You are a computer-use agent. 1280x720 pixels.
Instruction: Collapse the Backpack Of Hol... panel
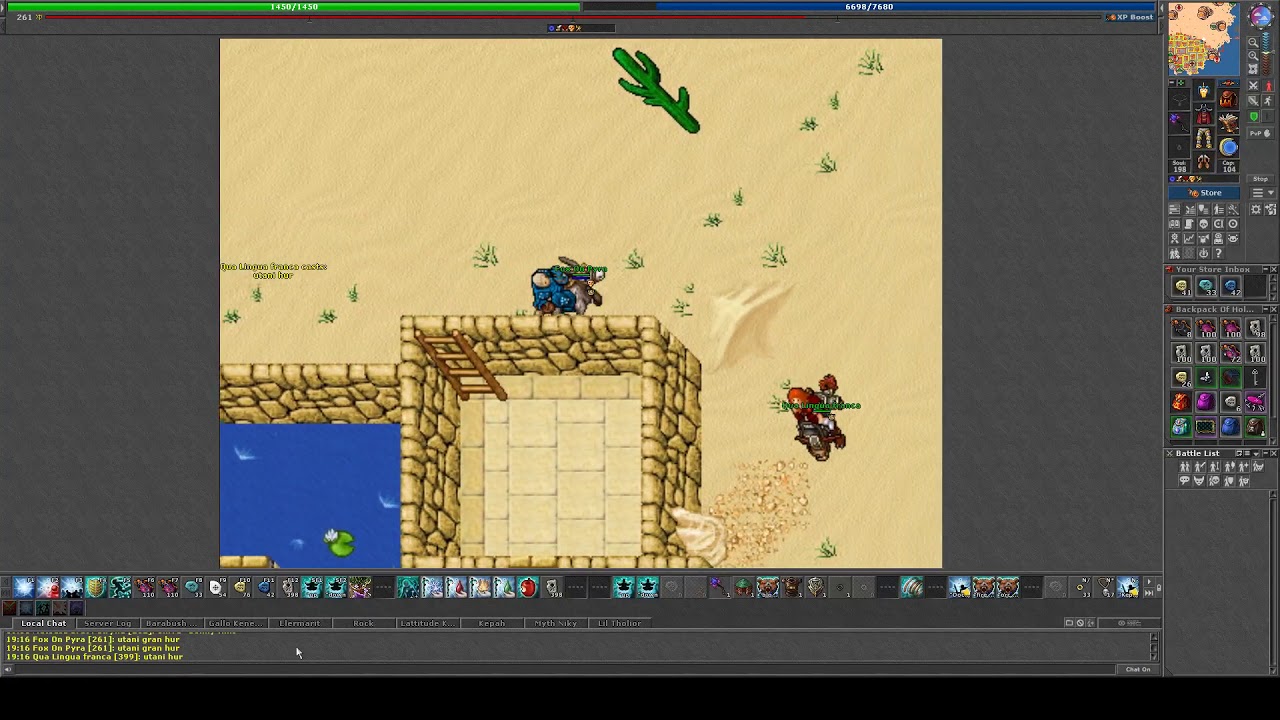1264,309
